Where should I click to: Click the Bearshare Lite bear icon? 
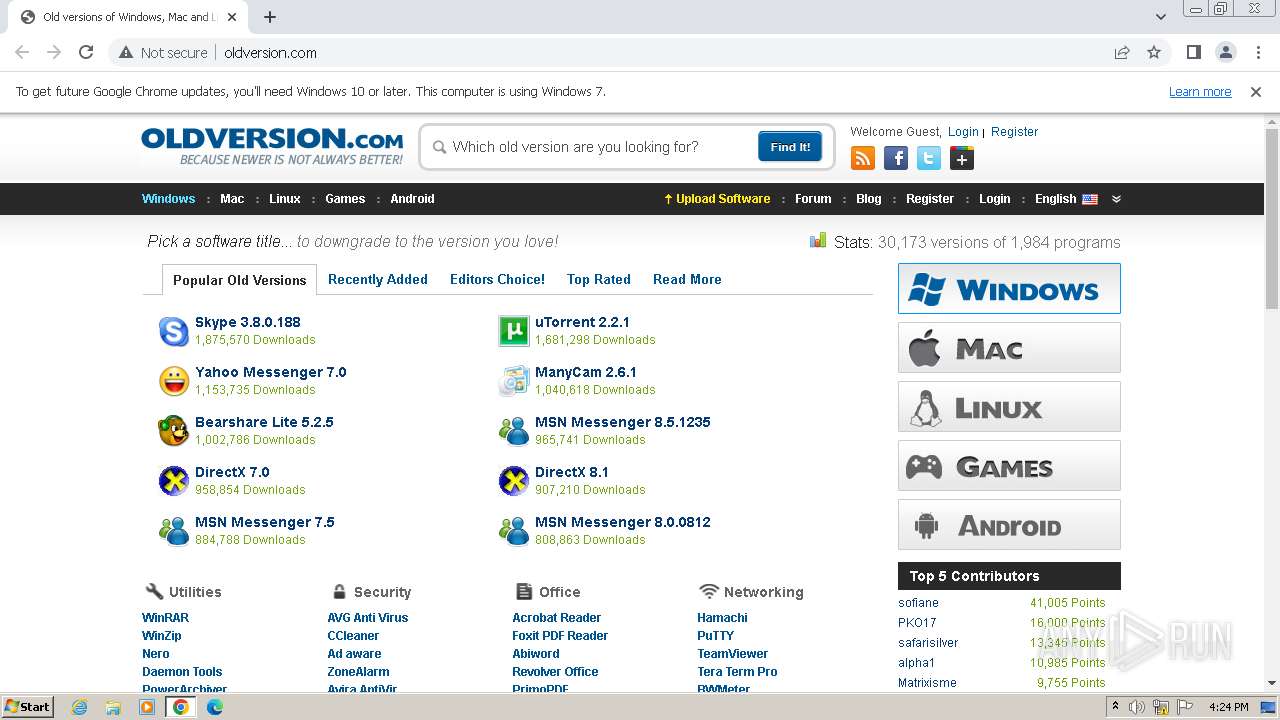(x=174, y=431)
